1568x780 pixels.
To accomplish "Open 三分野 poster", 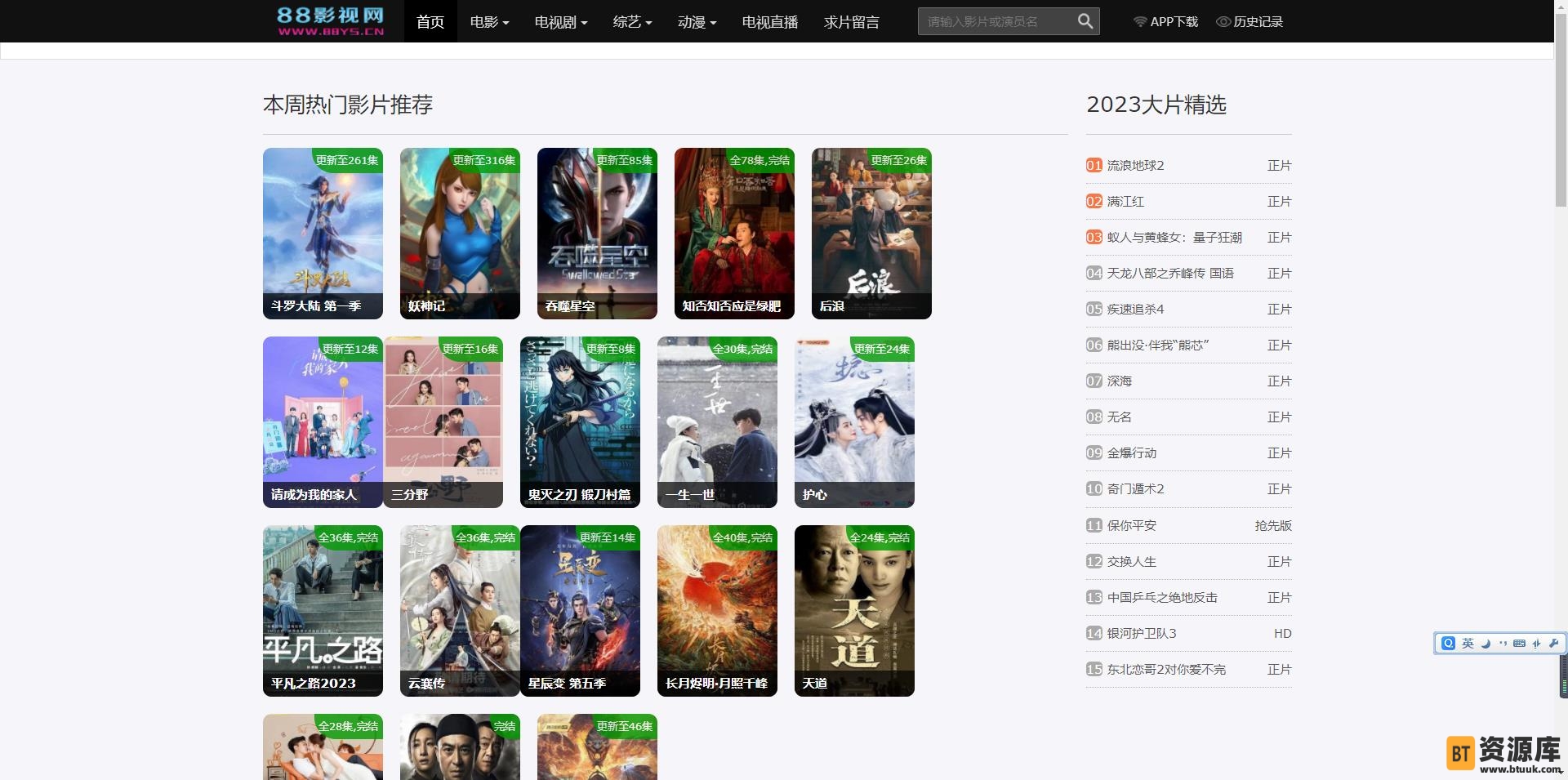I will point(443,422).
